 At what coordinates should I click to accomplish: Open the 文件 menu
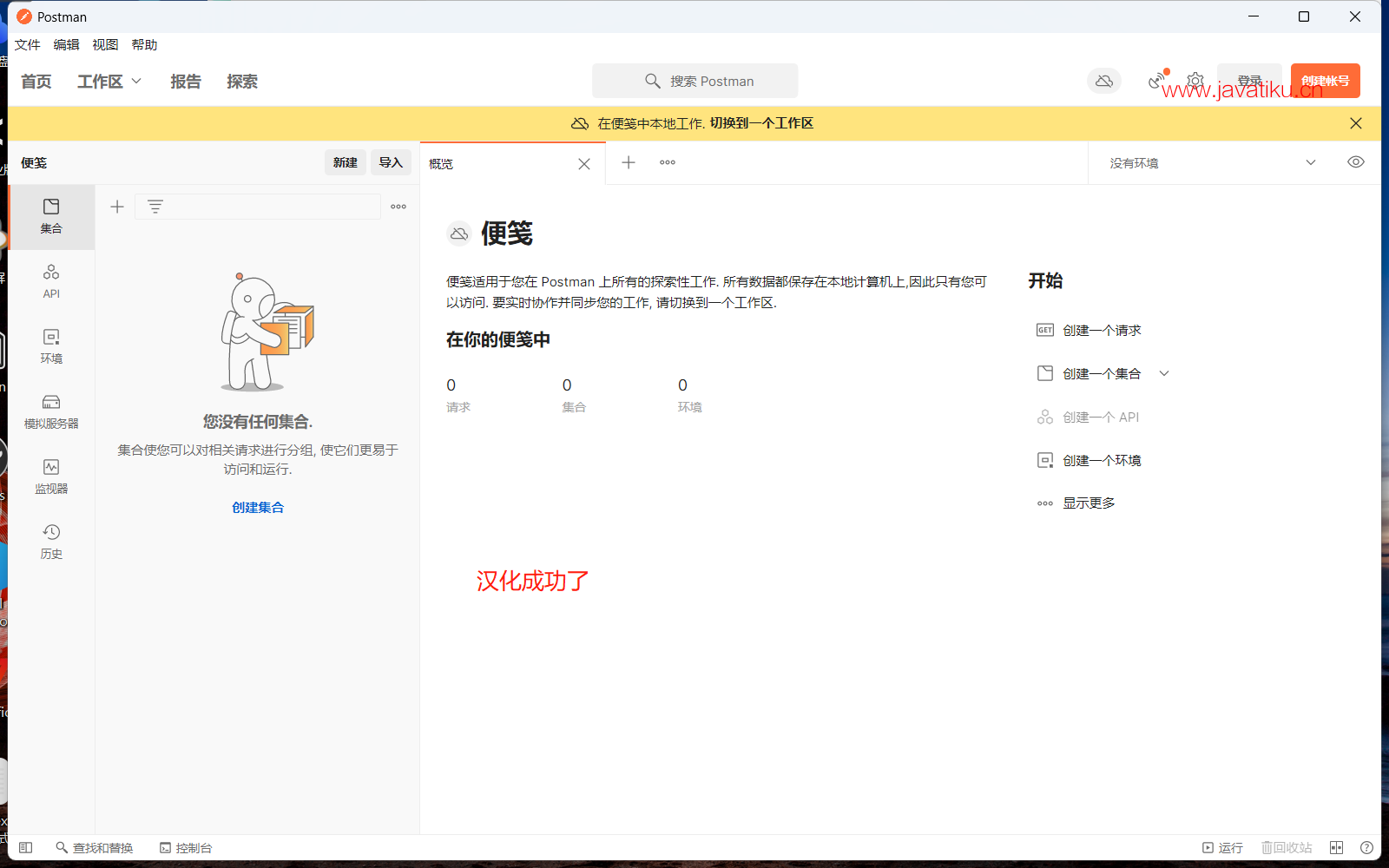[x=27, y=45]
